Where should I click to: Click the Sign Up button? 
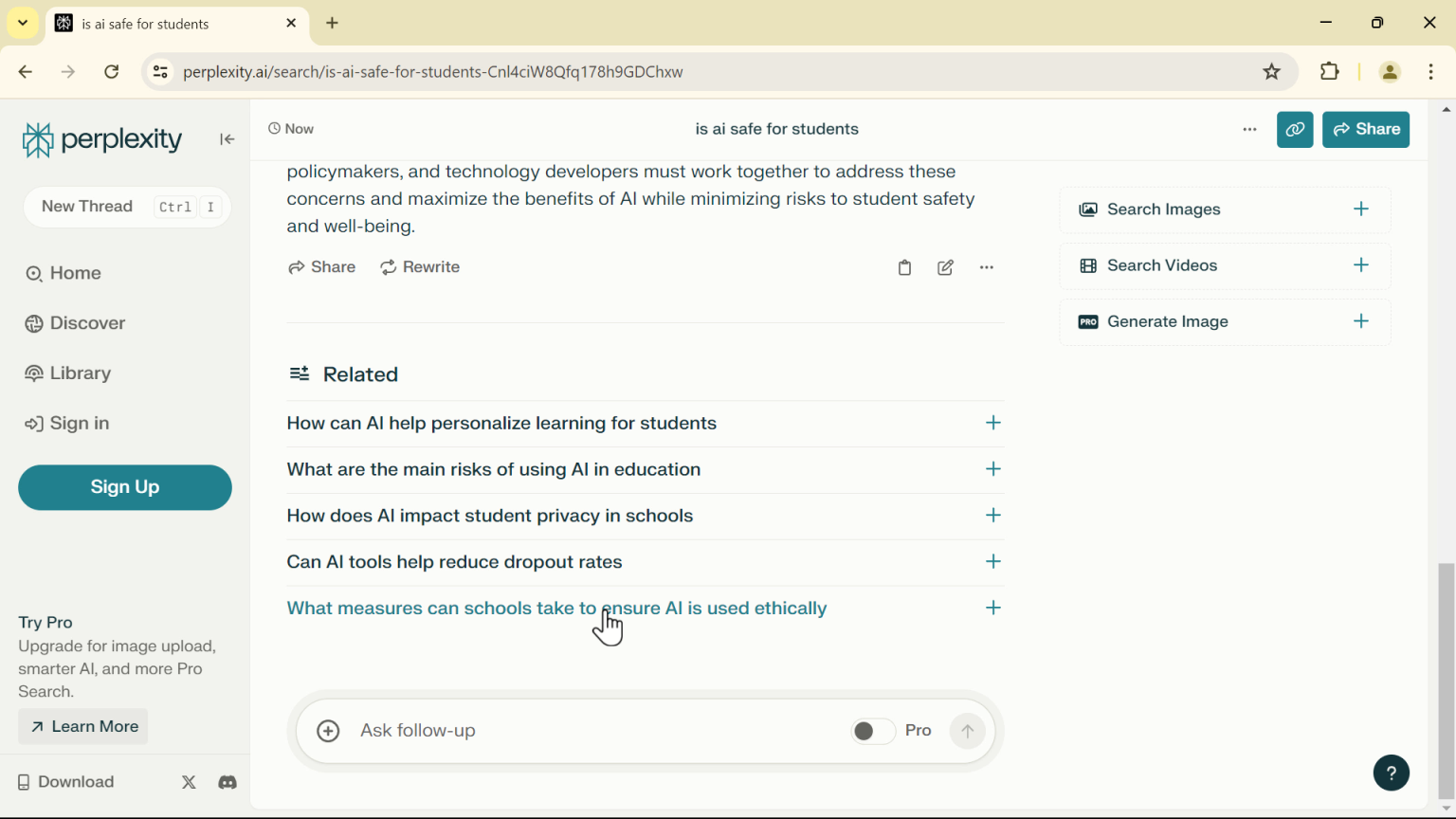[x=124, y=487]
